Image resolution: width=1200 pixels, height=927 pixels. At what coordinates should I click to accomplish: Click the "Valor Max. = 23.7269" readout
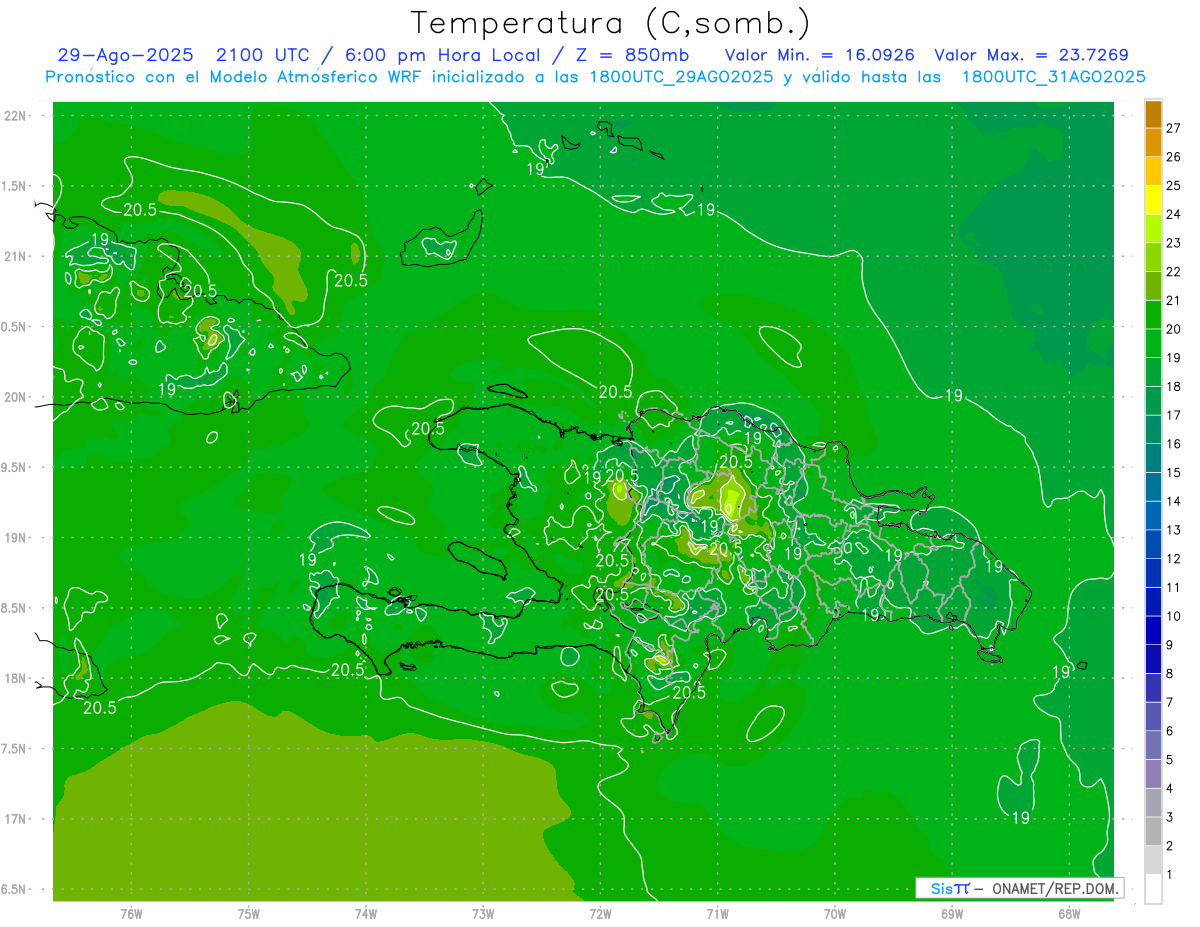pyautogui.click(x=1030, y=56)
